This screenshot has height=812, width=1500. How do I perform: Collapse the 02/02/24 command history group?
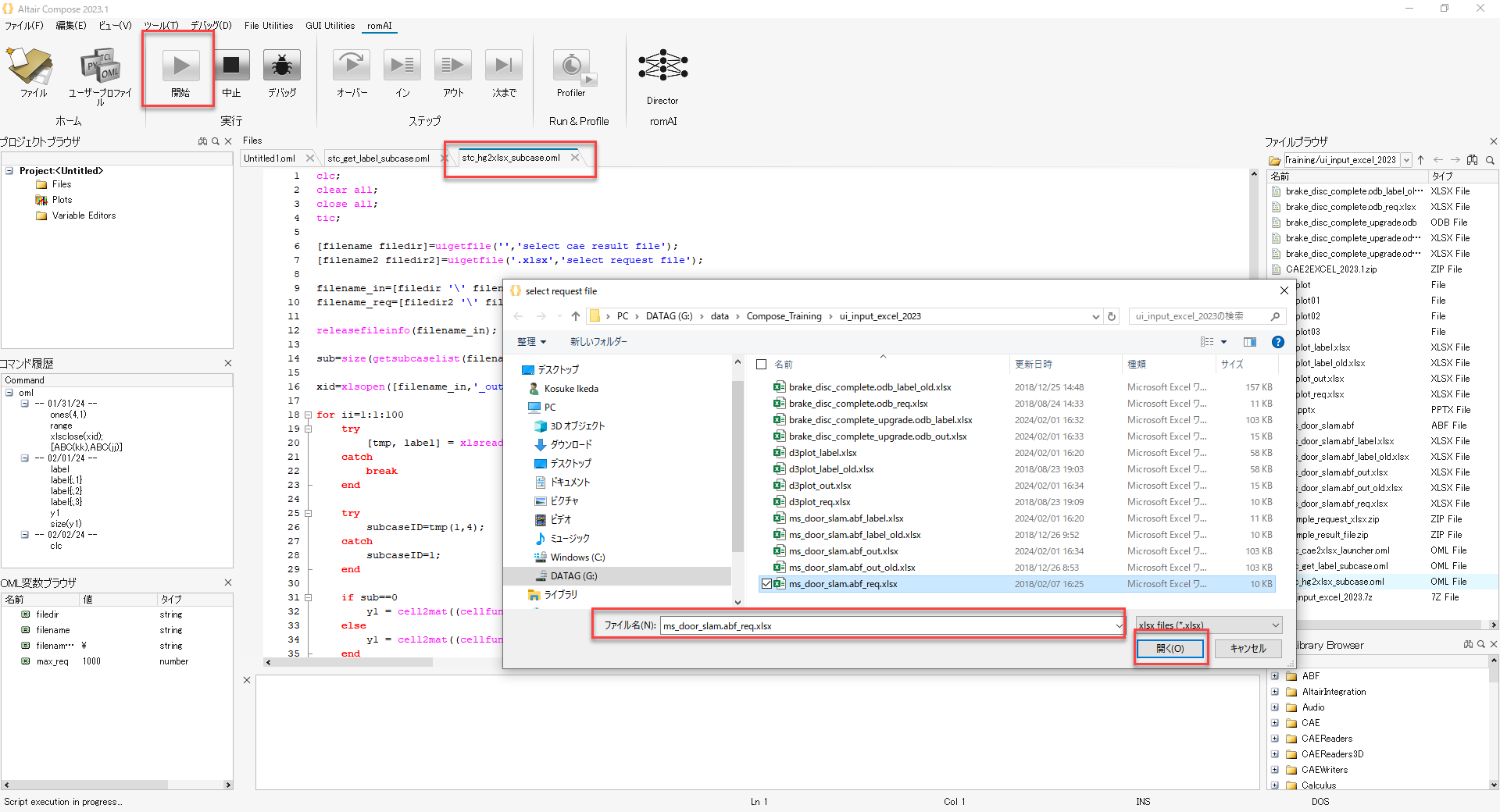[25, 535]
